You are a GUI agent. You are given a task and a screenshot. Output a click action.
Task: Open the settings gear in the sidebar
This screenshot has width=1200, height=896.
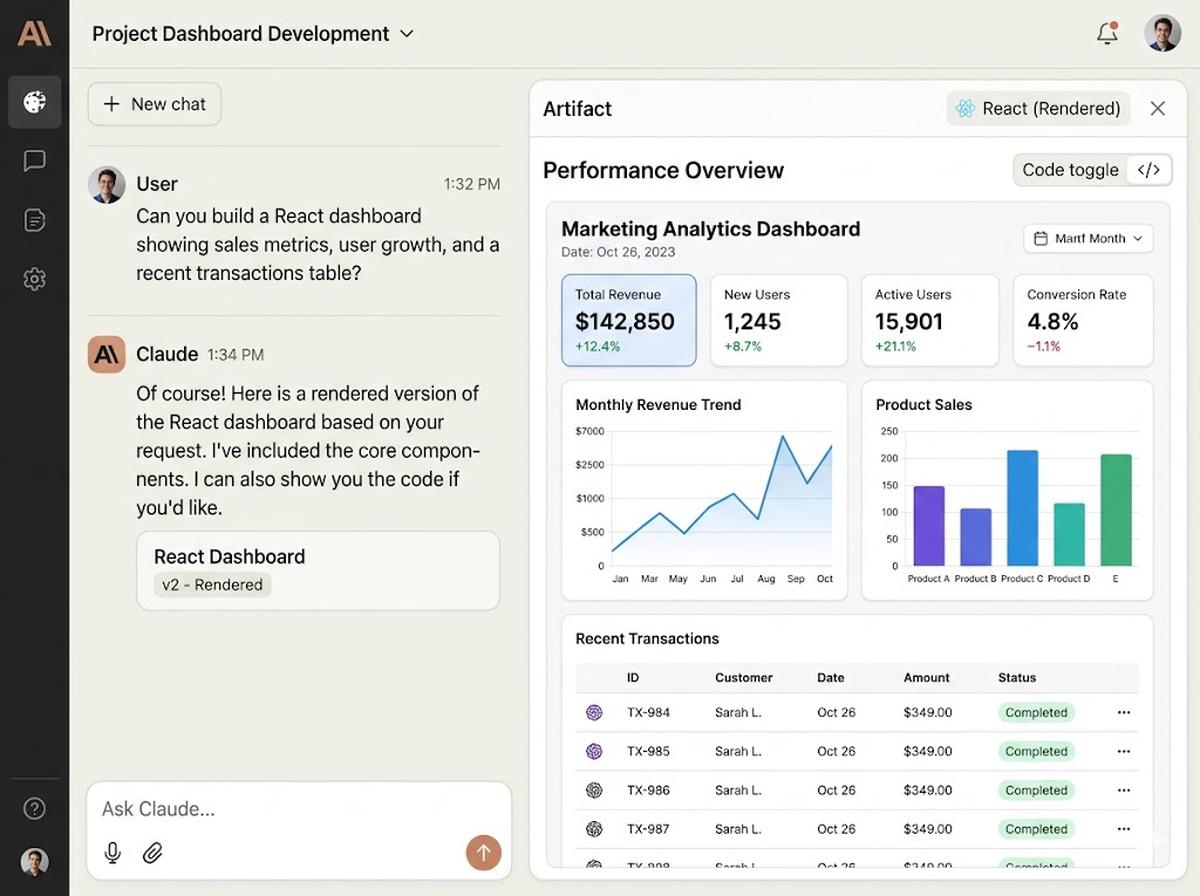click(35, 279)
